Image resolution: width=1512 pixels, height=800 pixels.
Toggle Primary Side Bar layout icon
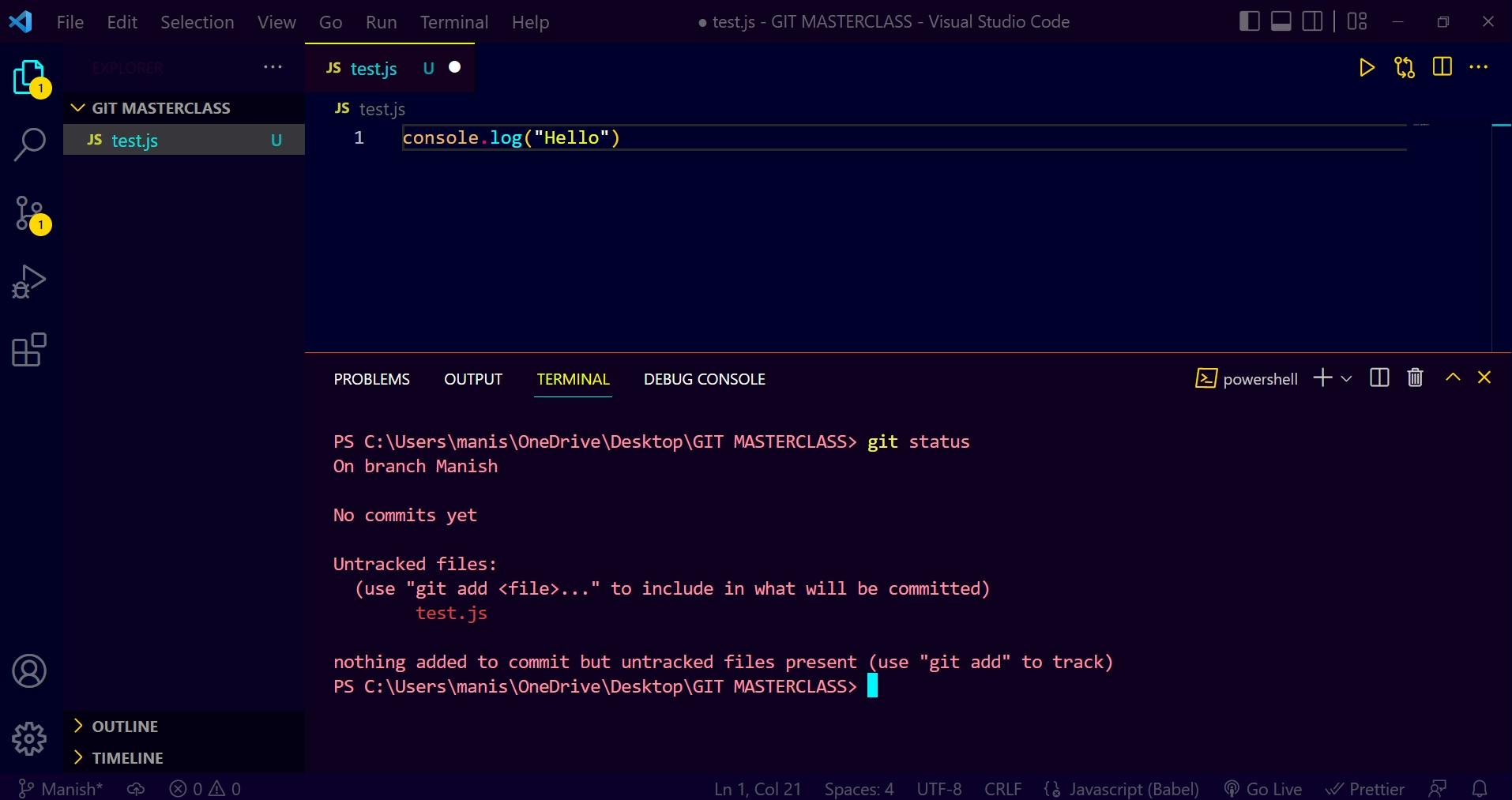(1249, 21)
